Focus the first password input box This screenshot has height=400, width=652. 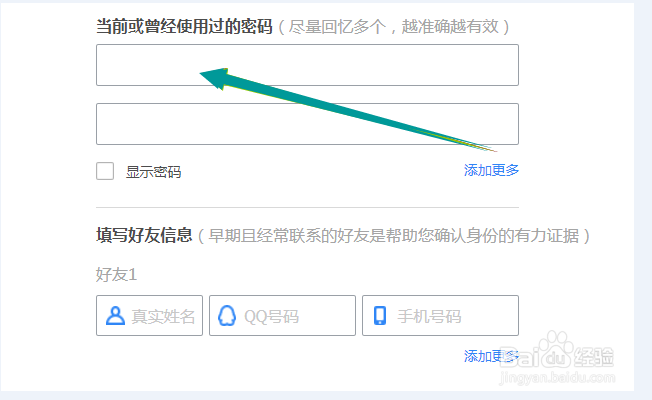point(307,65)
